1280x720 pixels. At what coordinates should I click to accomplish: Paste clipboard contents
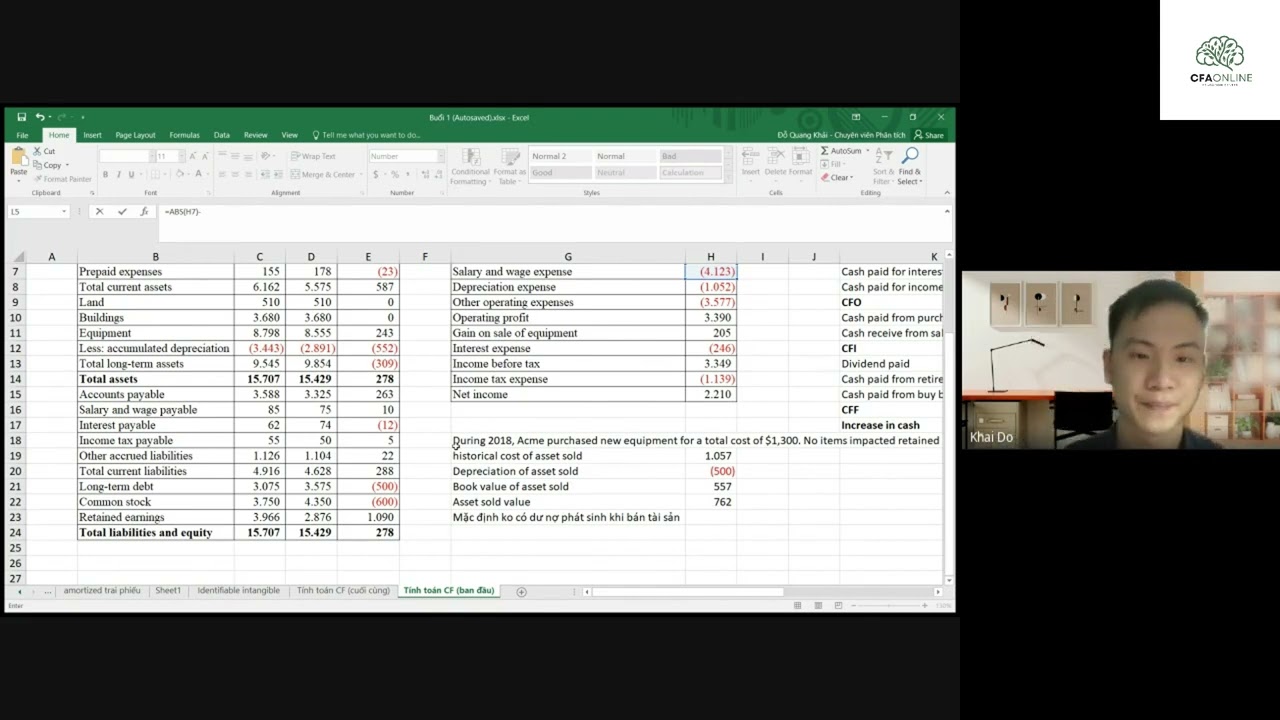[x=19, y=162]
